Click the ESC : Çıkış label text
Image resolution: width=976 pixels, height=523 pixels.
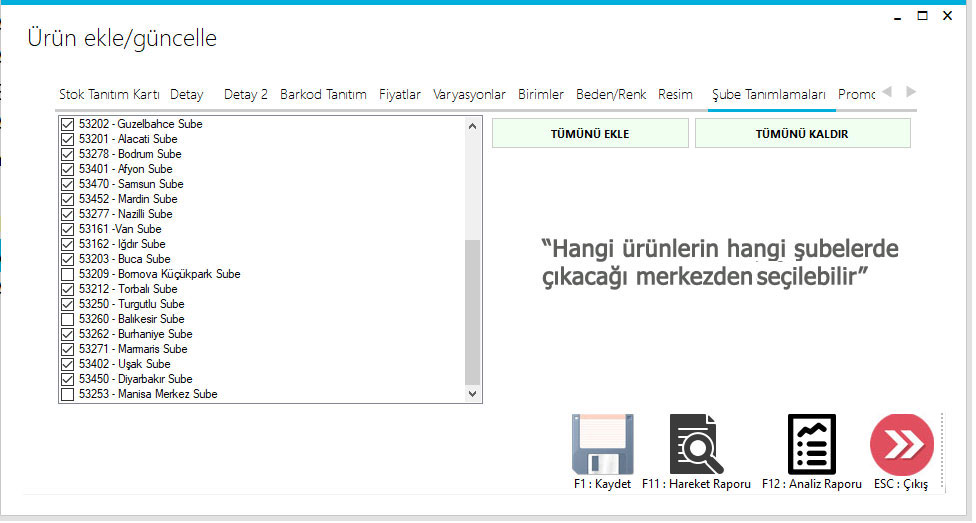901,484
